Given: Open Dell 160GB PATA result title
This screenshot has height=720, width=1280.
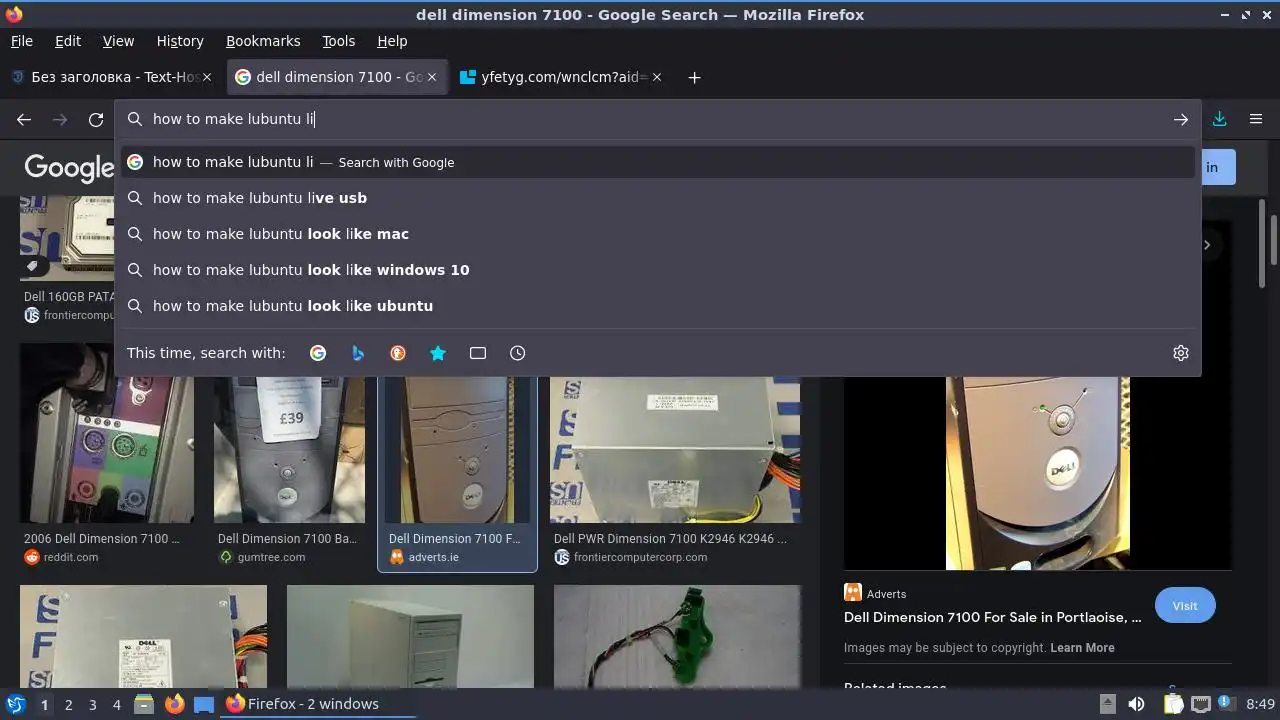Looking at the screenshot, I should pyautogui.click(x=70, y=297).
